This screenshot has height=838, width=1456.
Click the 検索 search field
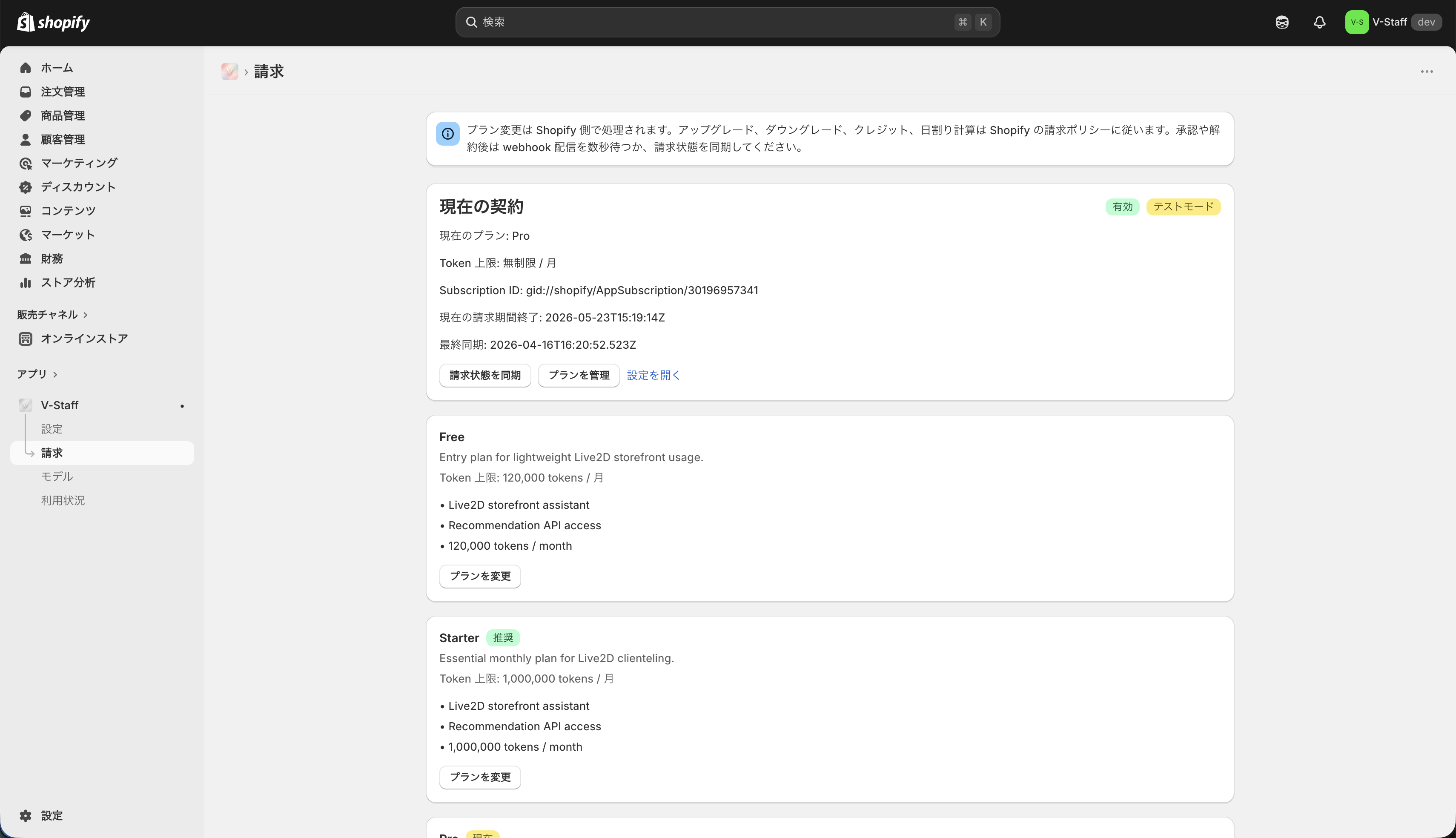727,22
